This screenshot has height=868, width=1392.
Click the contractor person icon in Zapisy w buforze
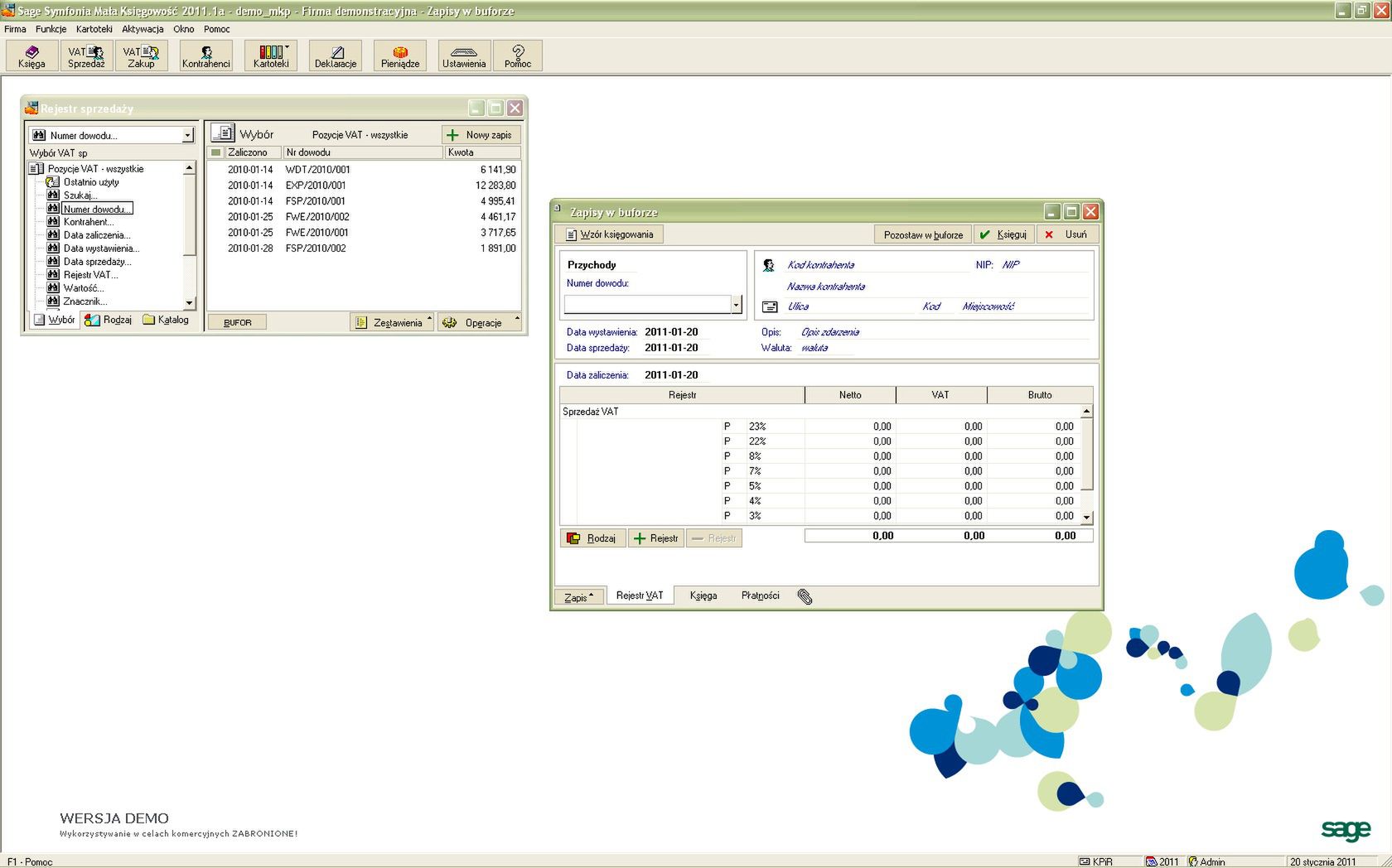point(769,265)
